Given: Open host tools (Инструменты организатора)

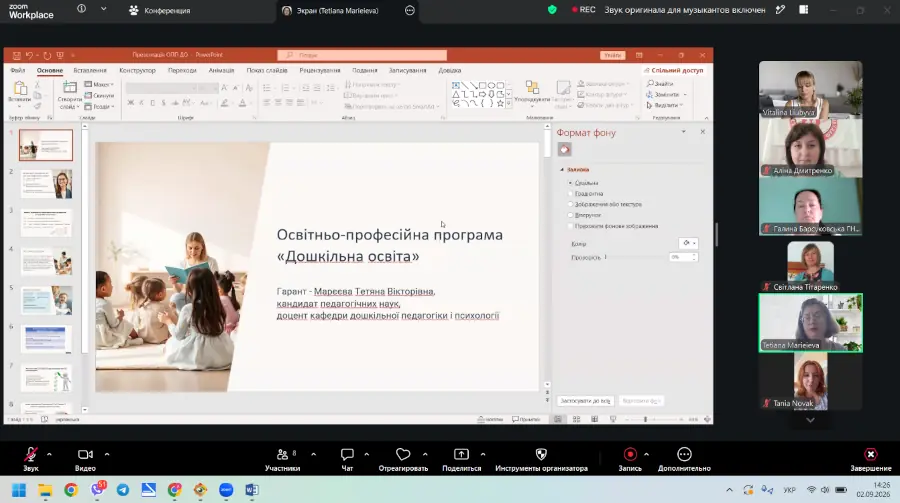Looking at the screenshot, I should tap(541, 459).
